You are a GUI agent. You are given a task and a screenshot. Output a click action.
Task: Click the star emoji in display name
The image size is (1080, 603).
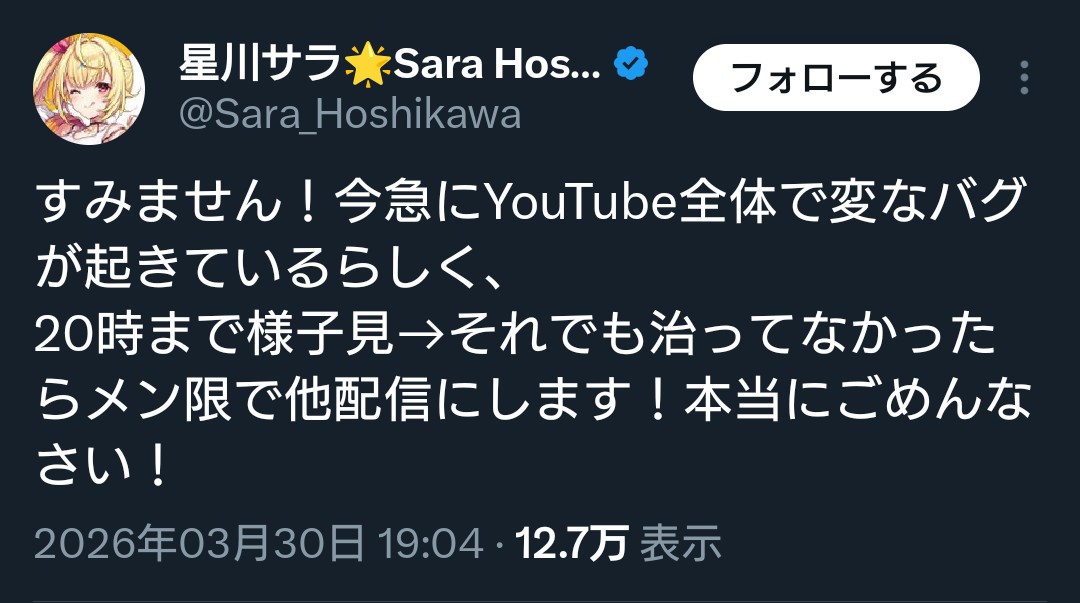pos(366,64)
